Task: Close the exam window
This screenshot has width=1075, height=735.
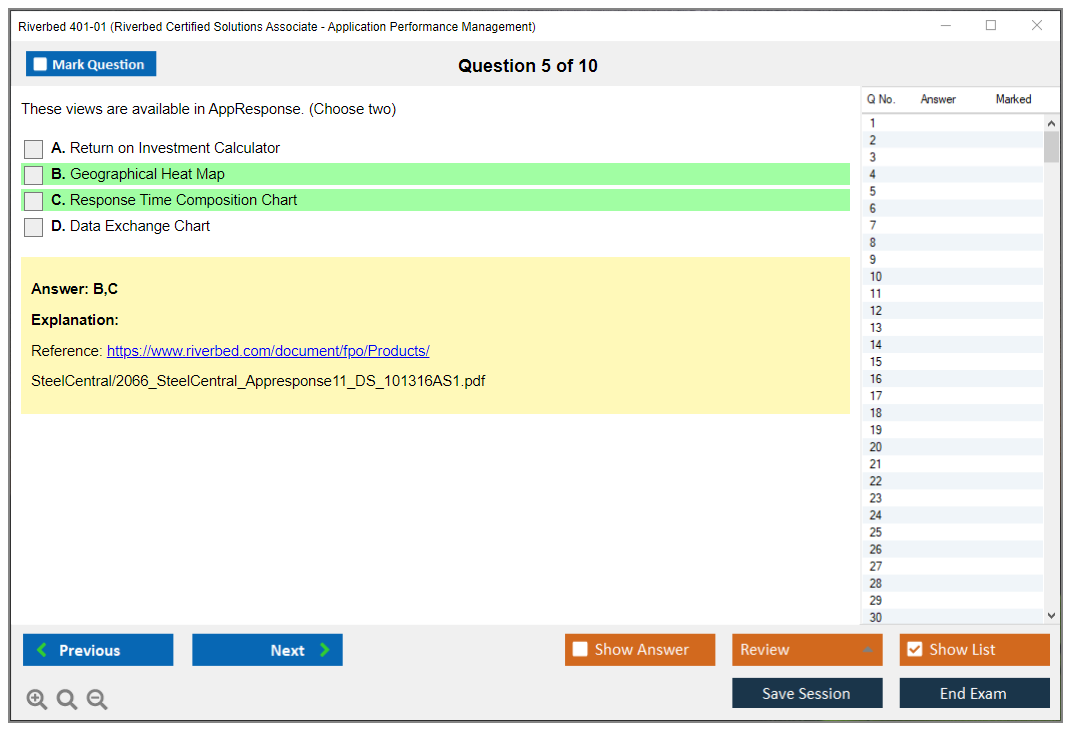Action: 1037,26
